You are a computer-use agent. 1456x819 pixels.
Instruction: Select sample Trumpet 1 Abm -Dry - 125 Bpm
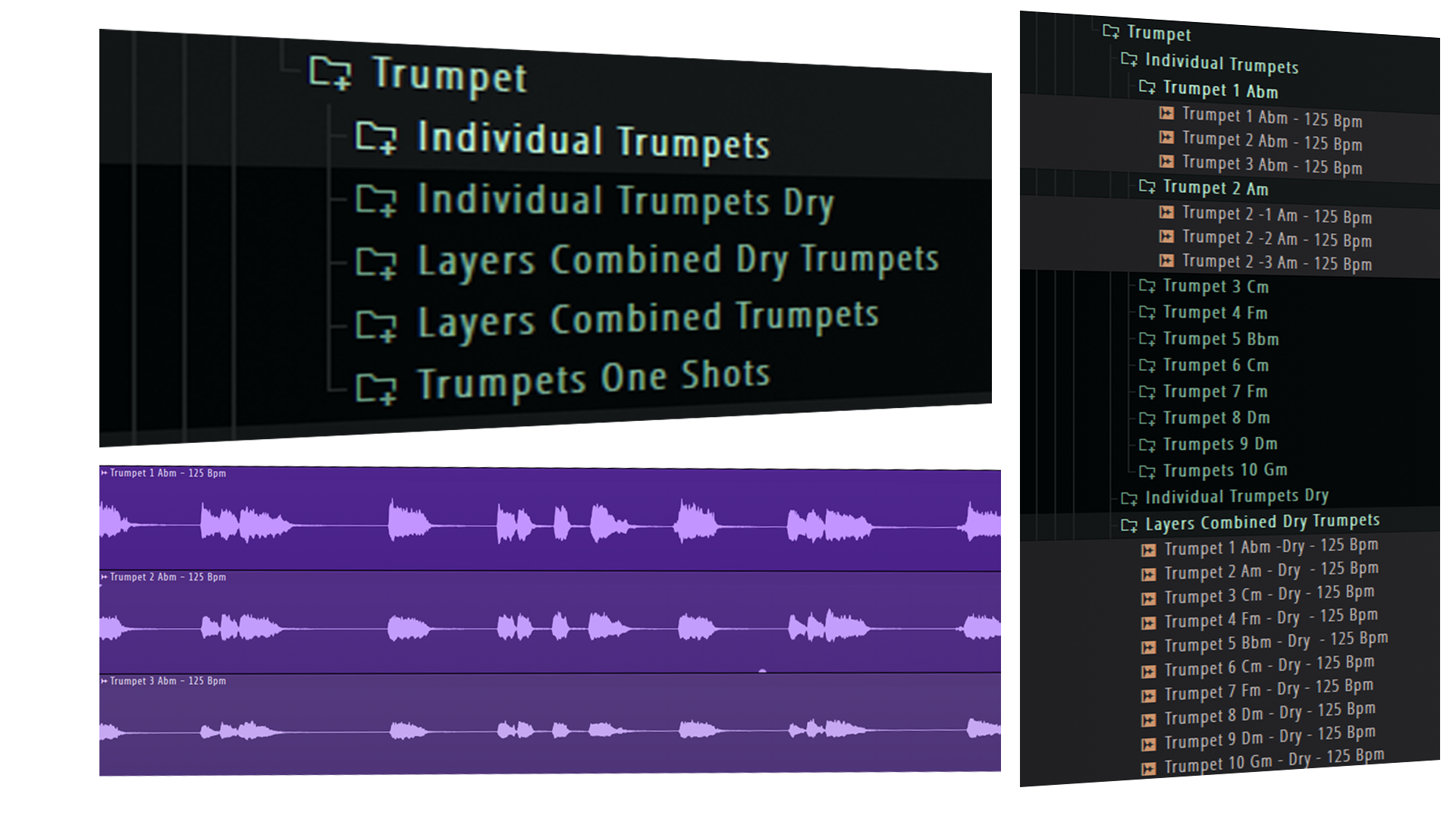click(x=1272, y=546)
